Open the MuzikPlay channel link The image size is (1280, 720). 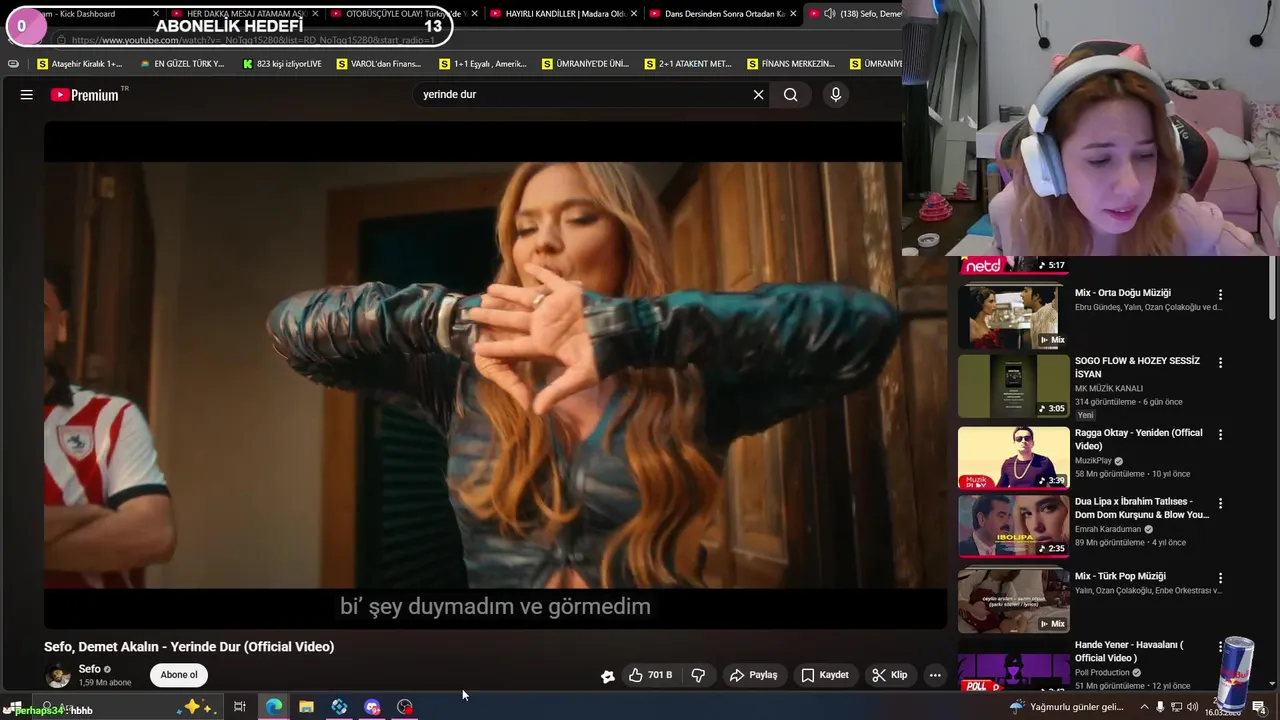tap(1093, 461)
